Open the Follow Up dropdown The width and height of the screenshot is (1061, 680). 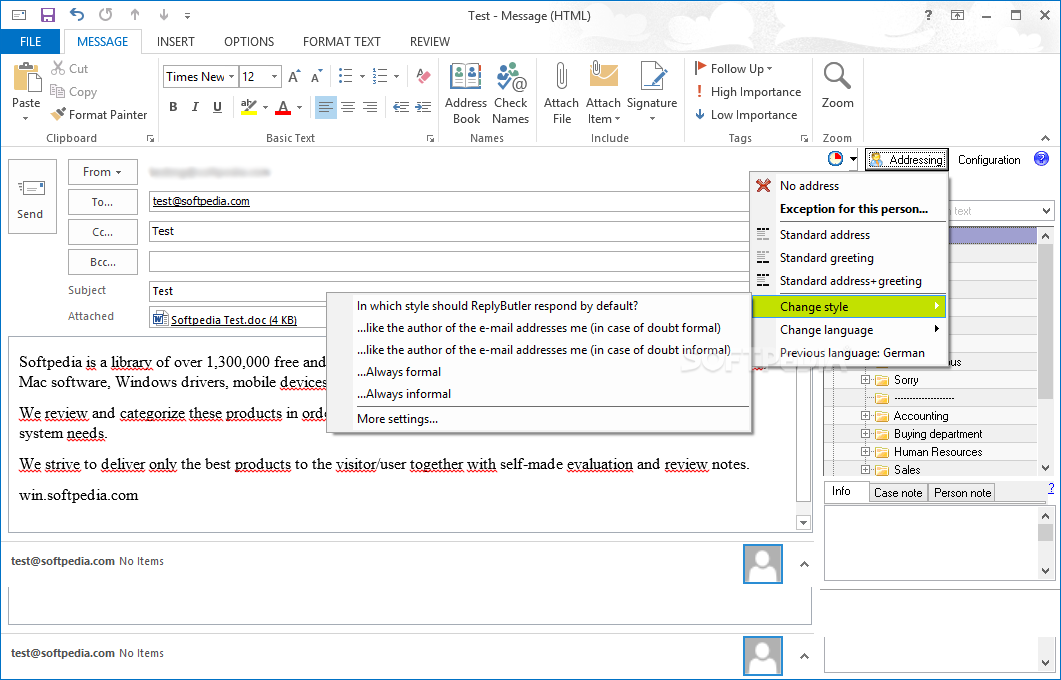(733, 68)
